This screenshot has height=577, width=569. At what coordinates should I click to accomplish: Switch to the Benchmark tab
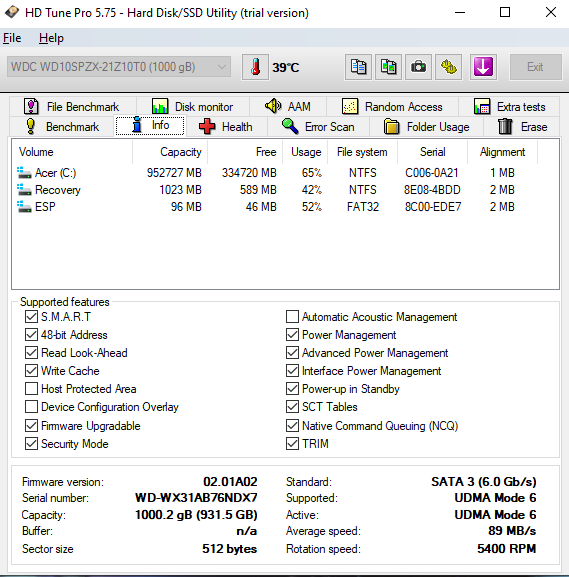point(62,127)
